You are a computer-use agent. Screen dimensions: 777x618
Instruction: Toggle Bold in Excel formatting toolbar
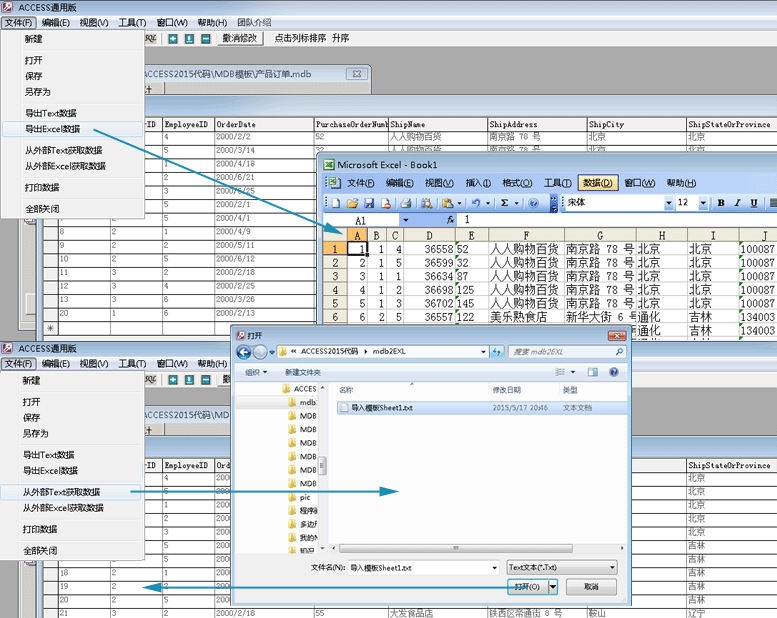click(721, 203)
